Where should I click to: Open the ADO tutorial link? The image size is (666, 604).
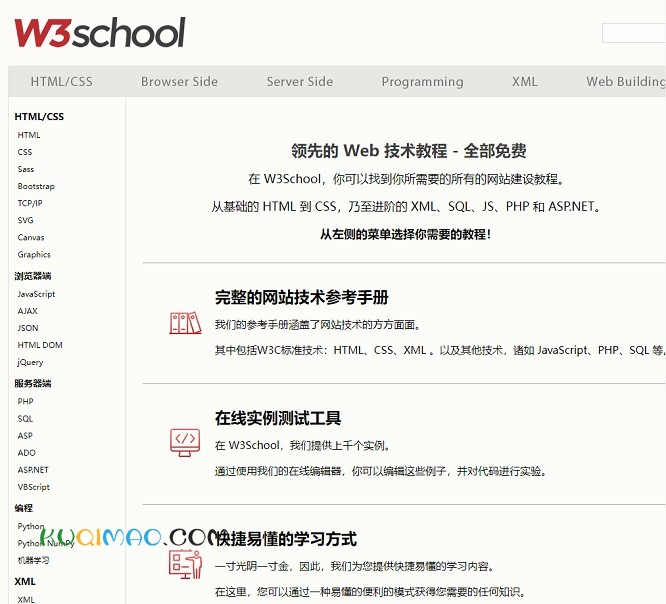26,453
